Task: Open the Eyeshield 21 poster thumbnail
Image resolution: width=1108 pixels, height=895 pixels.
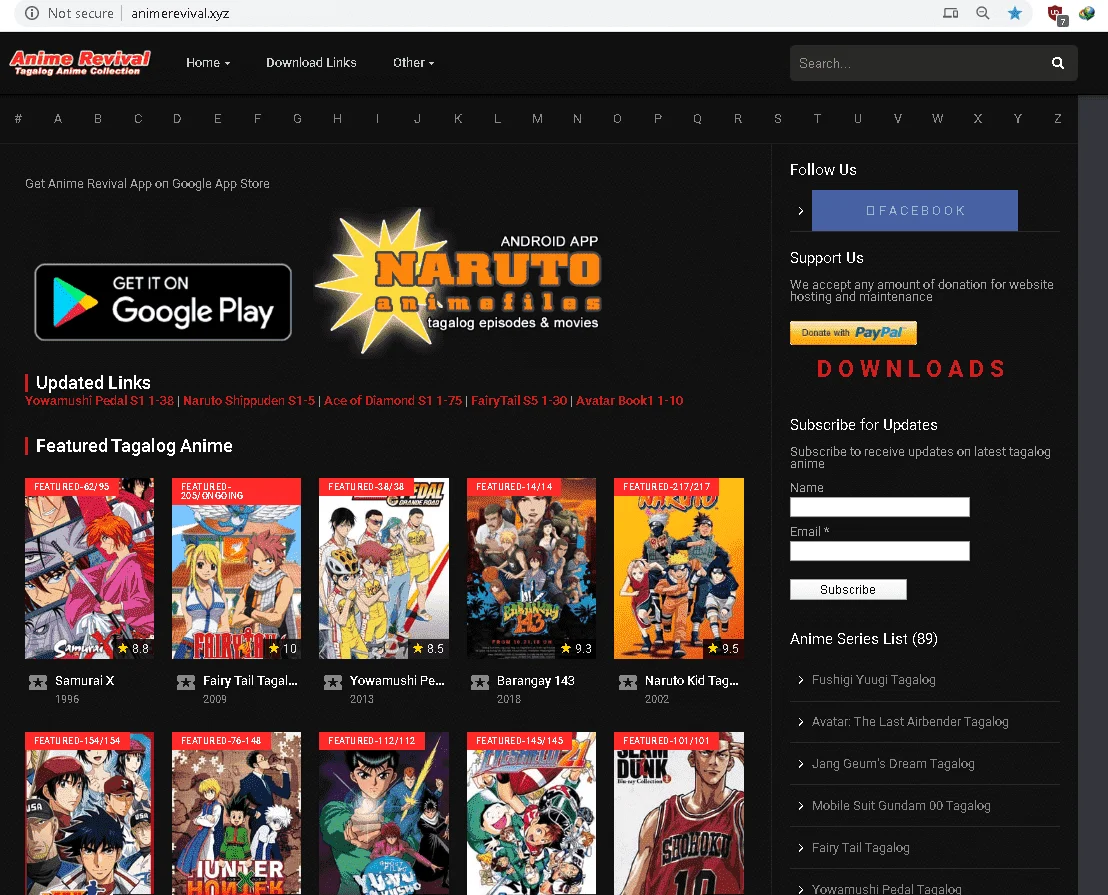Action: tap(531, 814)
